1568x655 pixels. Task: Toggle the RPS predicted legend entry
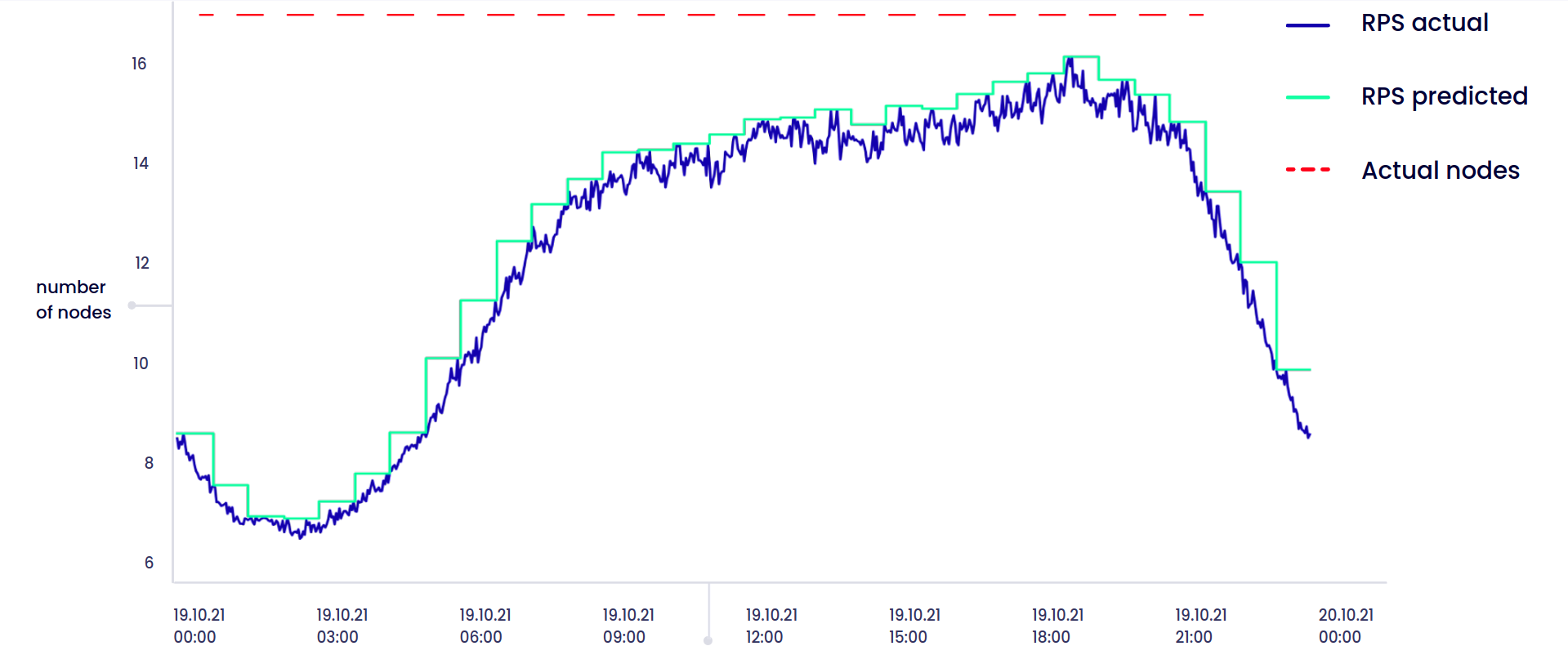[1406, 96]
